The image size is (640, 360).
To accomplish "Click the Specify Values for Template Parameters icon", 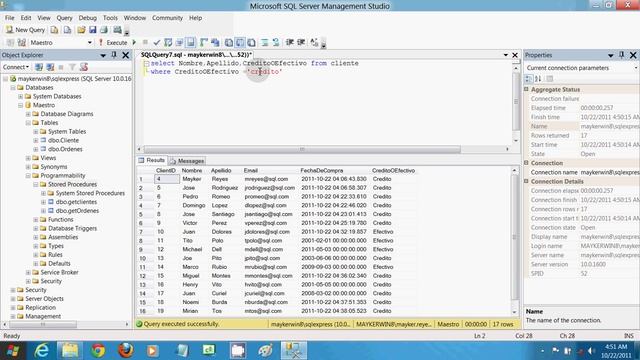I will (314, 42).
